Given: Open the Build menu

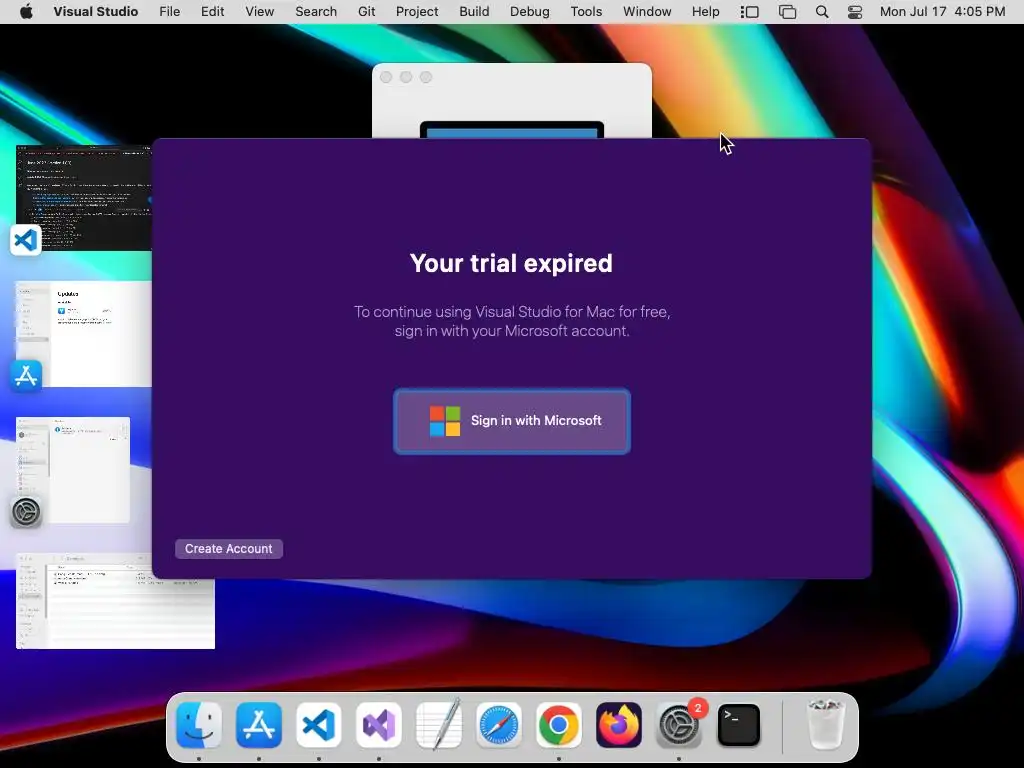Looking at the screenshot, I should (x=474, y=12).
